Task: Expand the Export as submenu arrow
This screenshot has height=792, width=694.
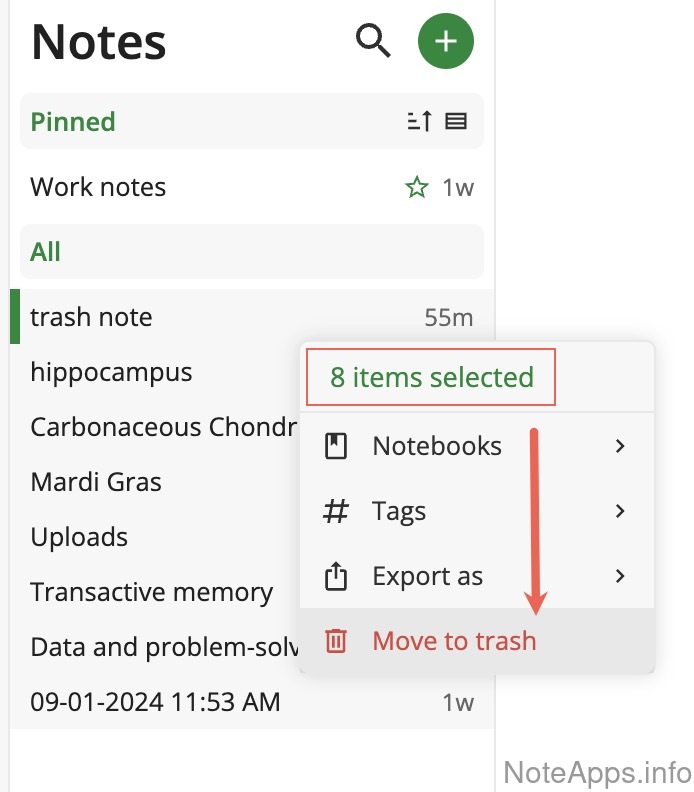Action: coord(621,576)
